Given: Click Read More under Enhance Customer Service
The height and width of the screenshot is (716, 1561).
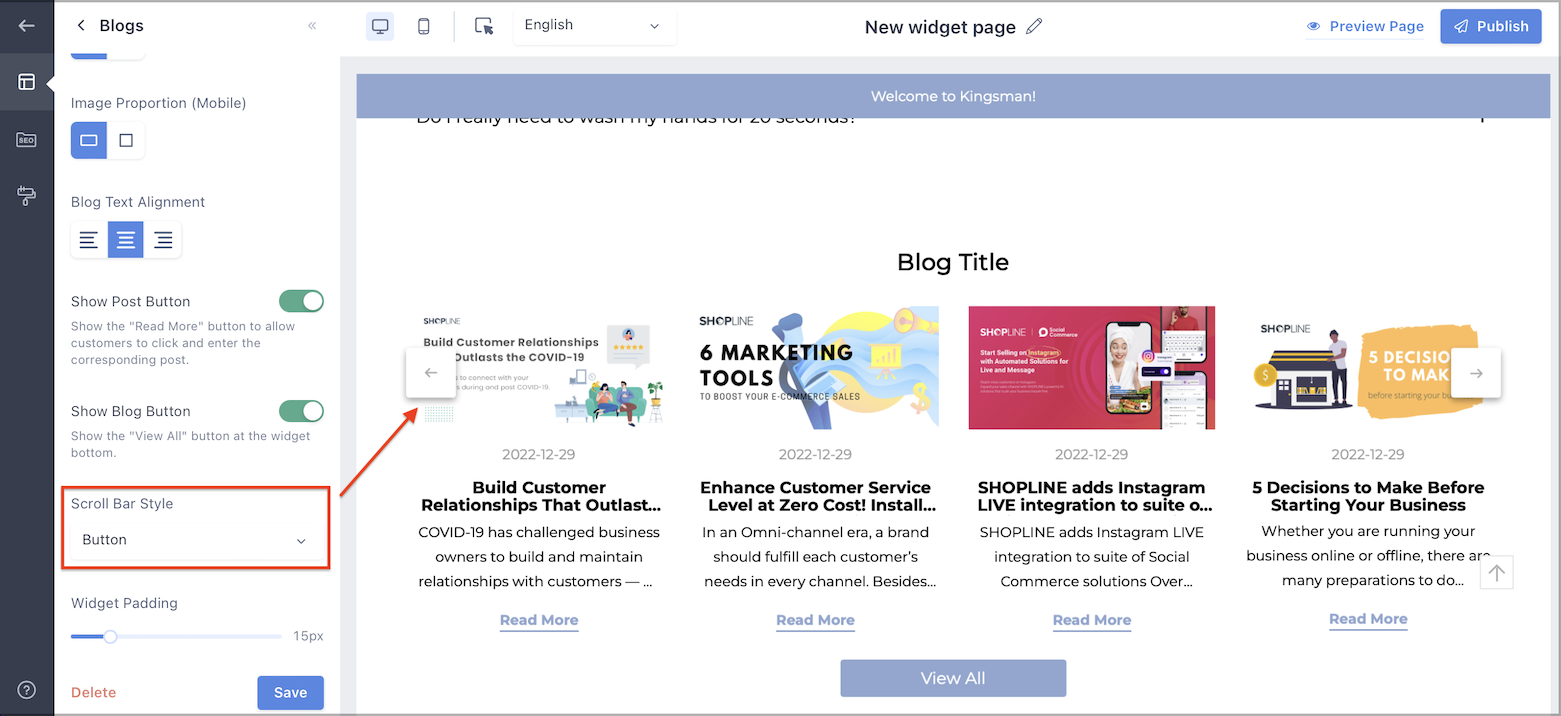Looking at the screenshot, I should pos(815,620).
